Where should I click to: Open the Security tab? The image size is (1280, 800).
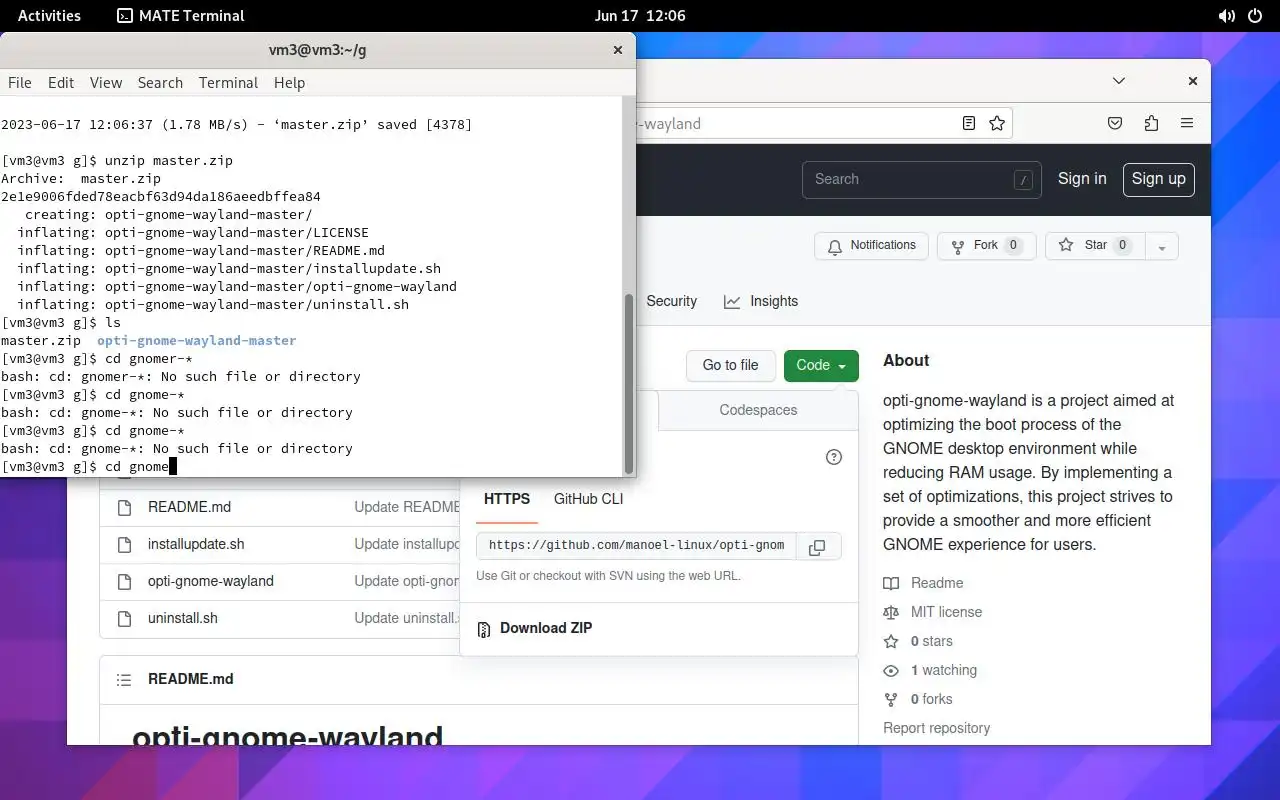pyautogui.click(x=671, y=301)
